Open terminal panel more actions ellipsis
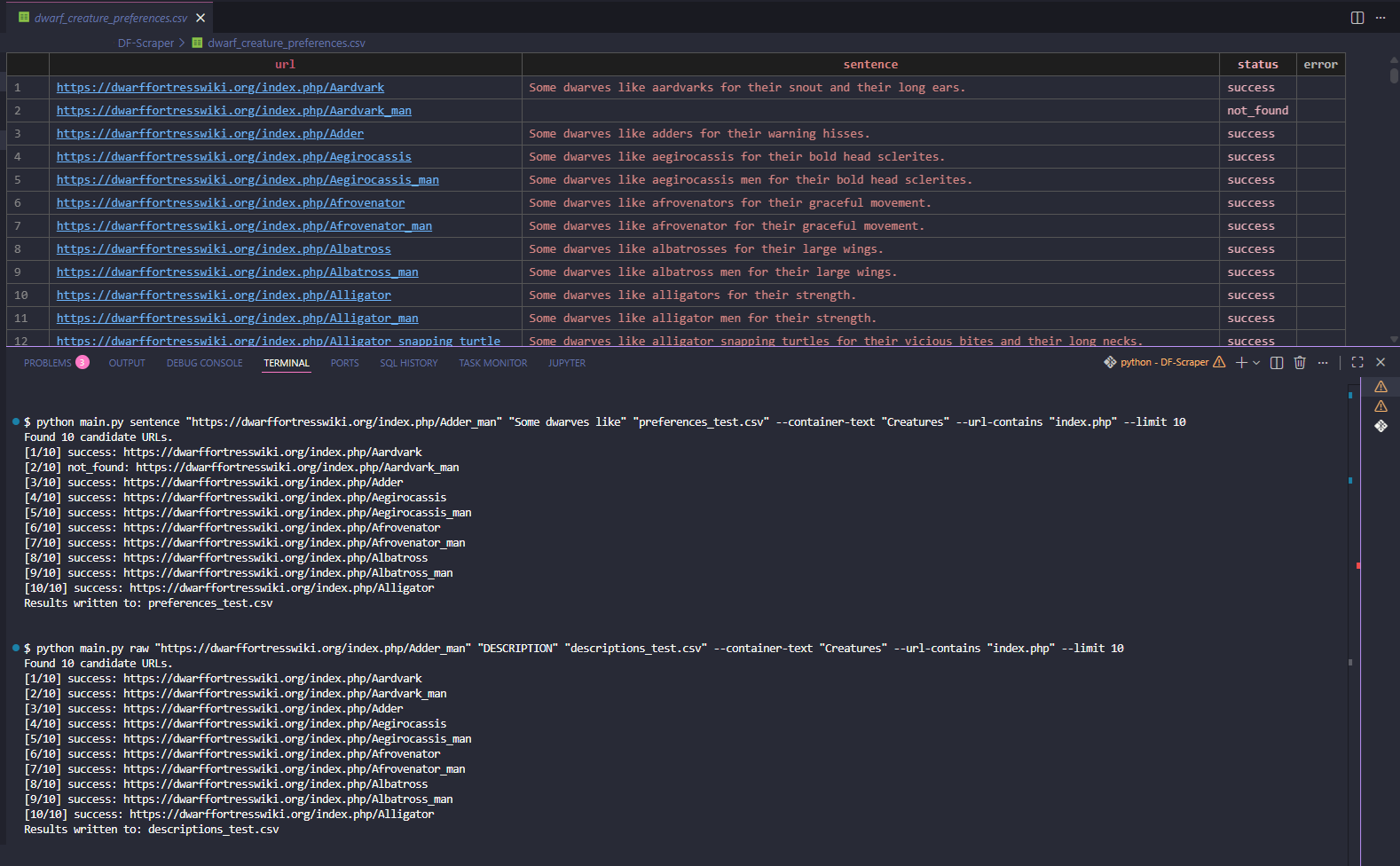Image resolution: width=1400 pixels, height=866 pixels. pos(1323,362)
